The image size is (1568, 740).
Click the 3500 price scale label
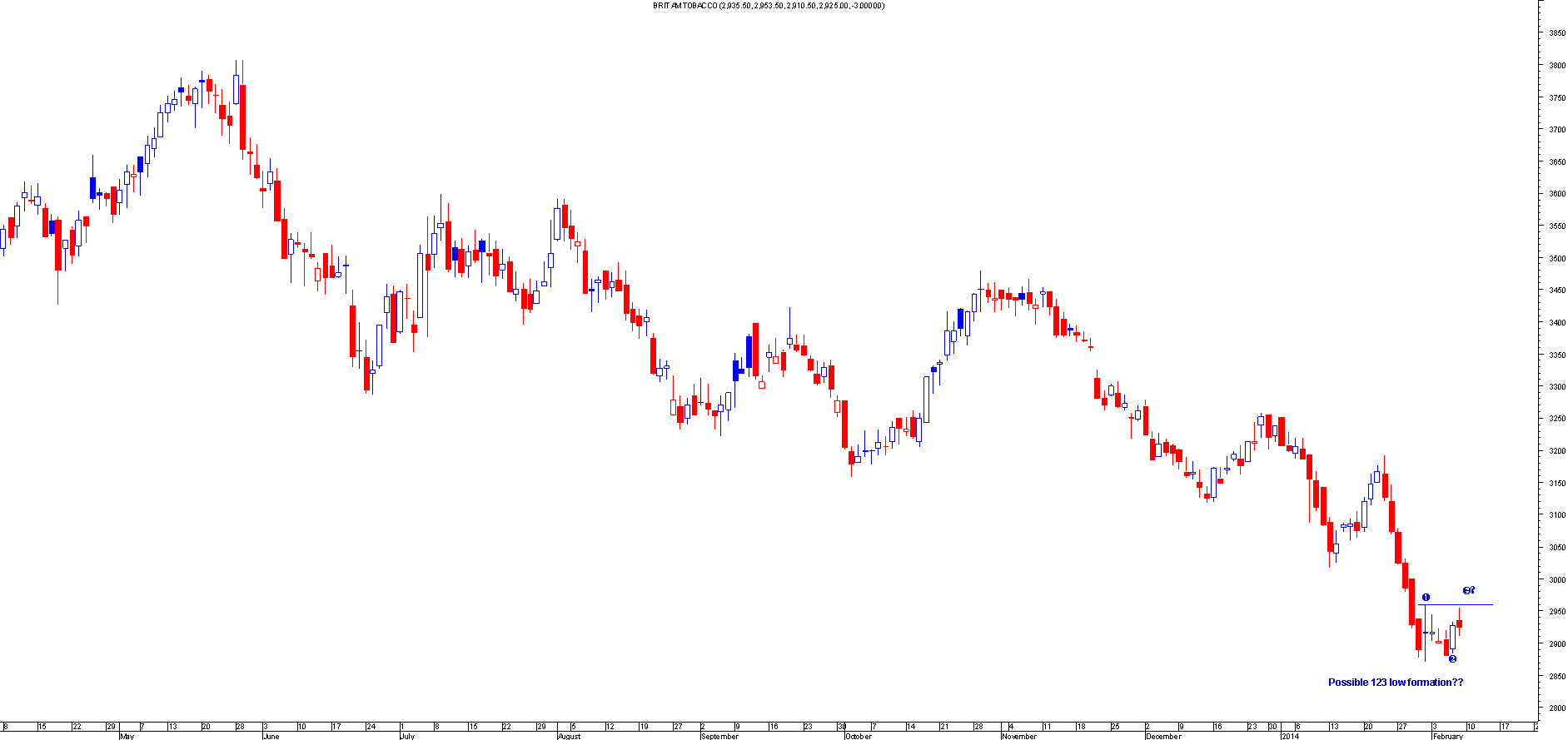[1556, 259]
